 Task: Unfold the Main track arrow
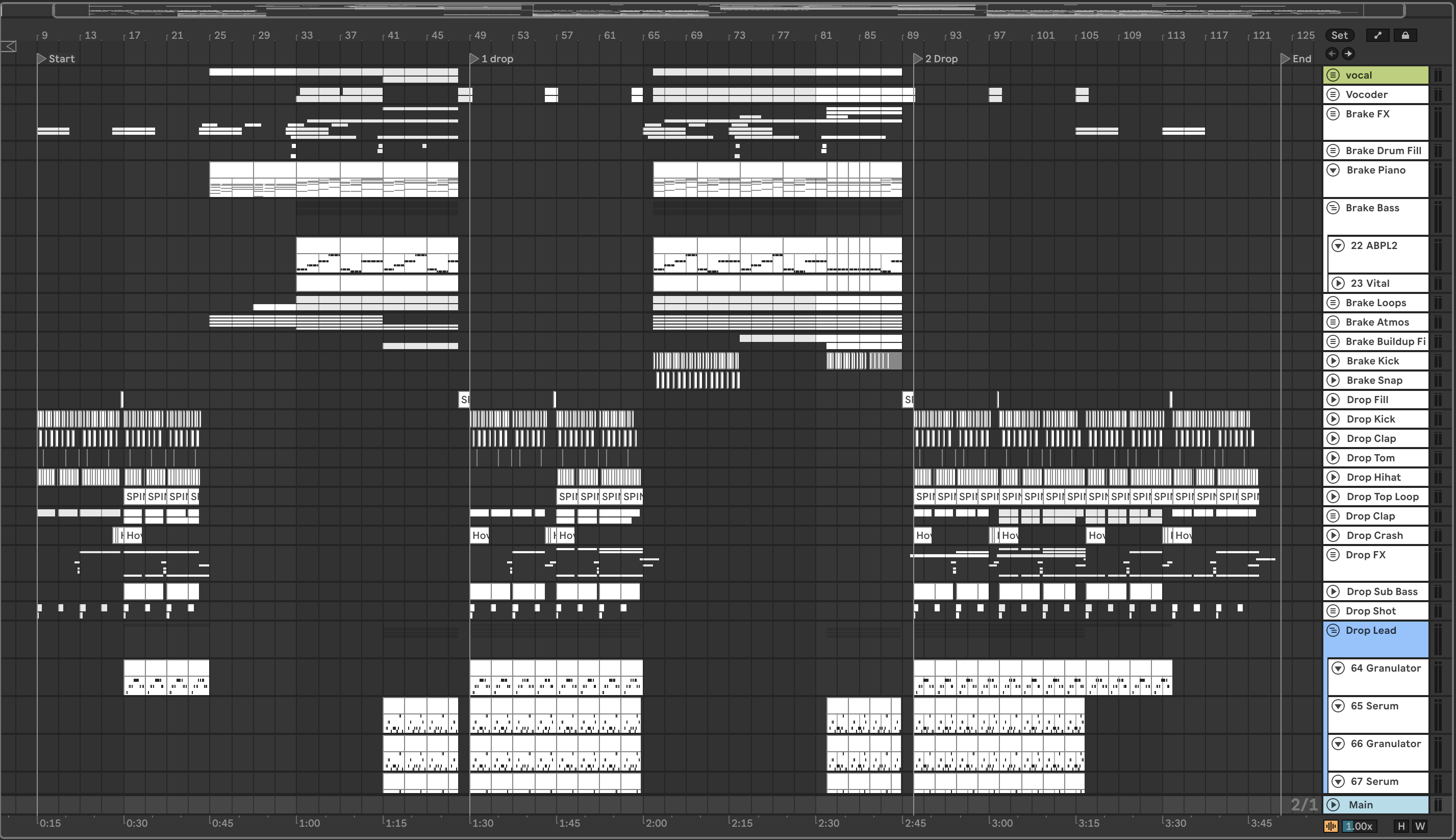click(x=1333, y=805)
